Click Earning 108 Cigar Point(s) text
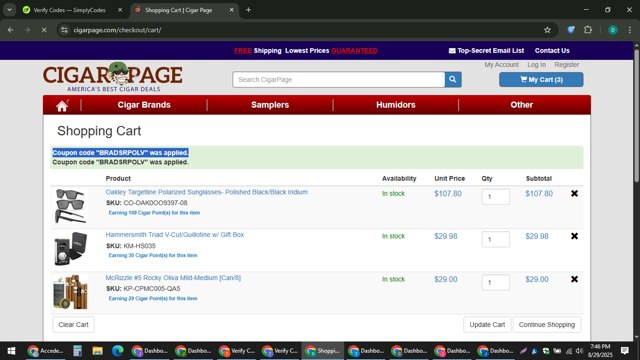The image size is (640, 360). point(154,213)
